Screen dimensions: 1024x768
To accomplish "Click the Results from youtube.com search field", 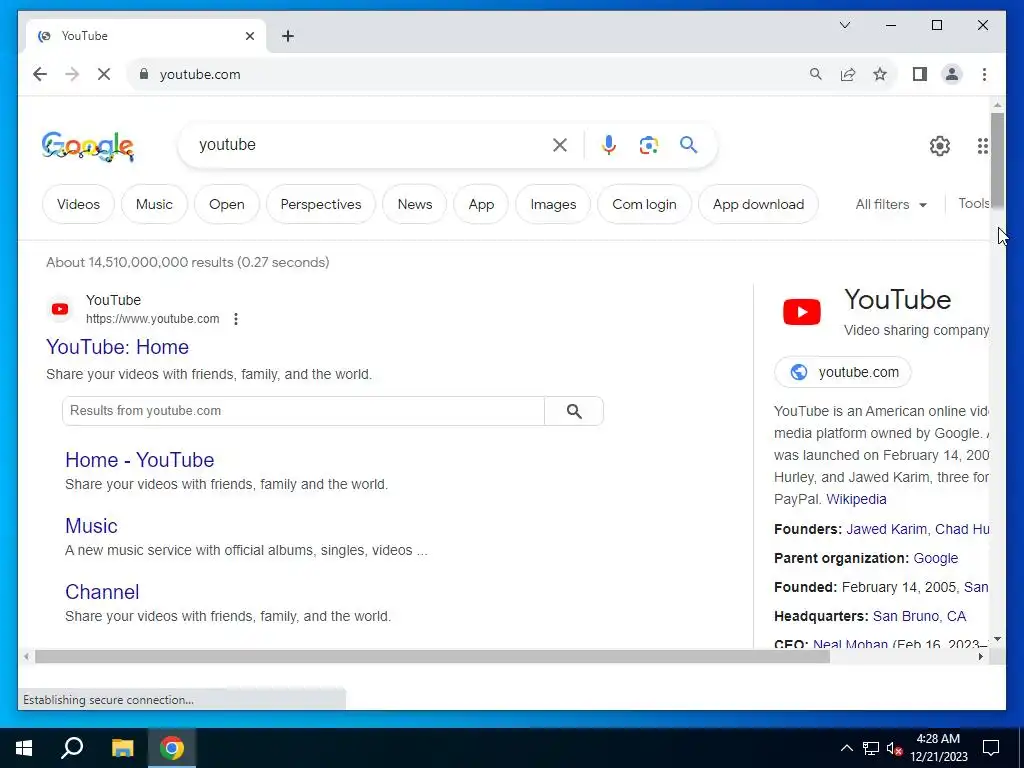I will coord(303,411).
